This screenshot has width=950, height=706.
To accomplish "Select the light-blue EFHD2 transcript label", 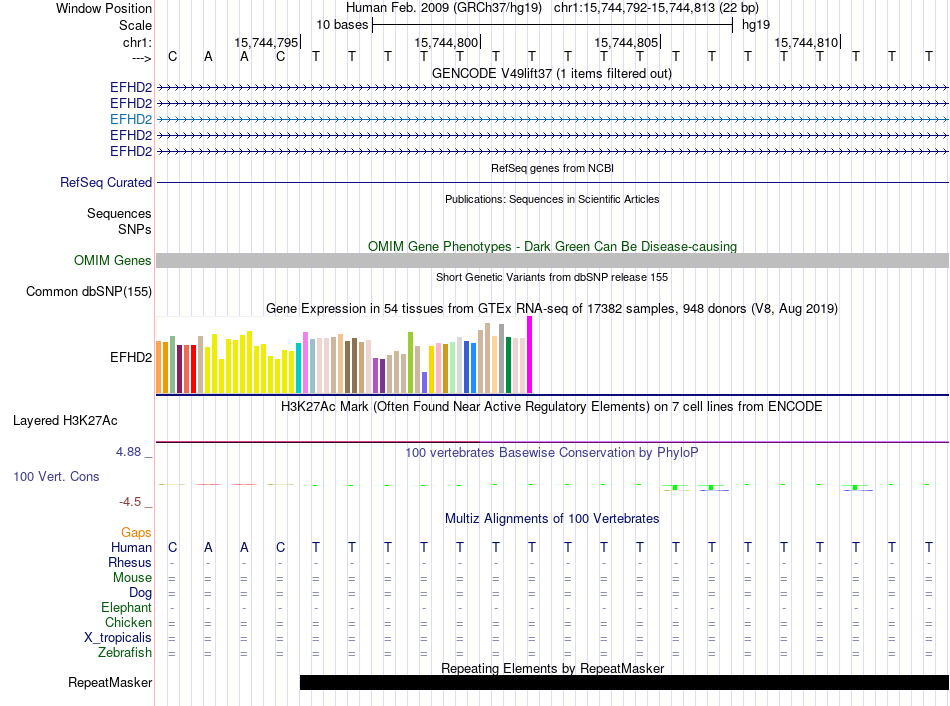I will [131, 119].
